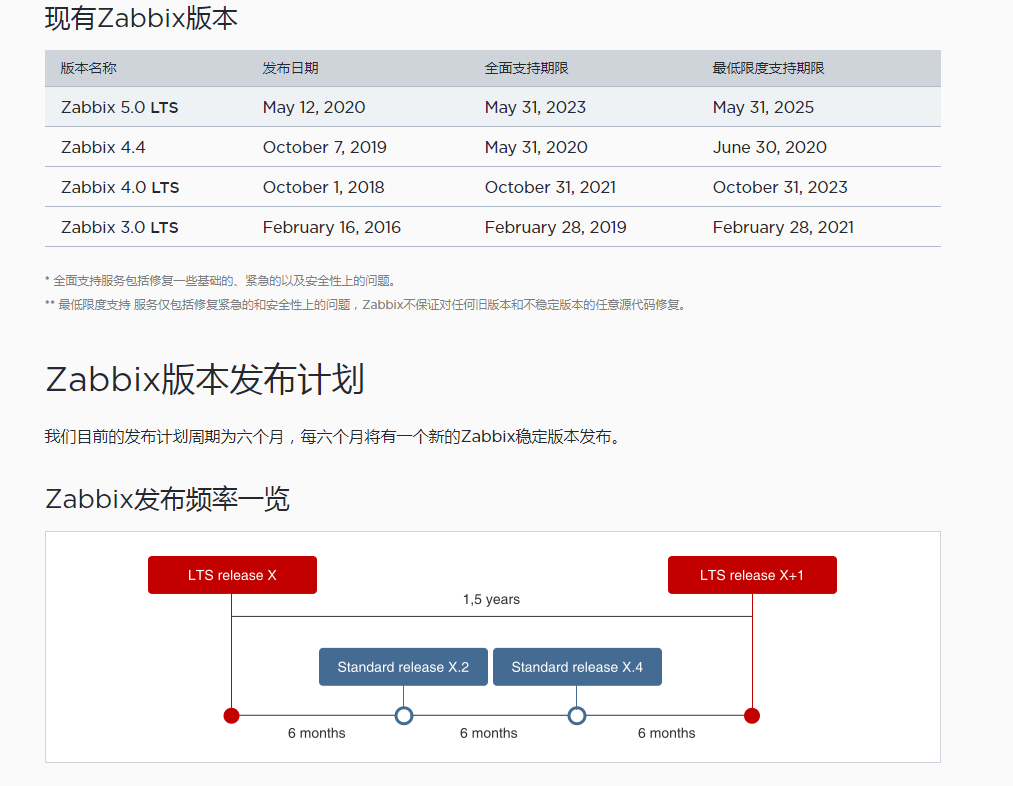Image resolution: width=1013 pixels, height=786 pixels.
Task: Click the June 30, 2020 limited support date
Action: coord(769,147)
